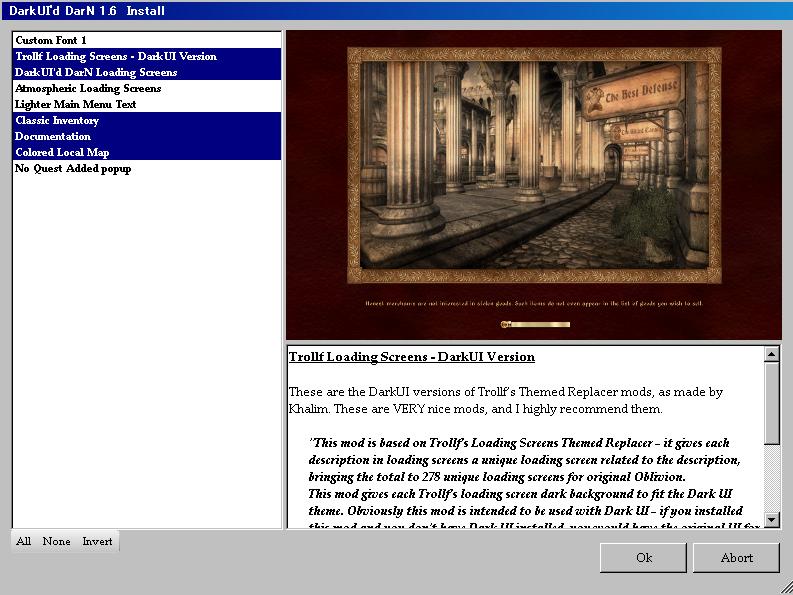793x595 pixels.
Task: Click the description scrollbar down arrow
Action: [x=771, y=519]
